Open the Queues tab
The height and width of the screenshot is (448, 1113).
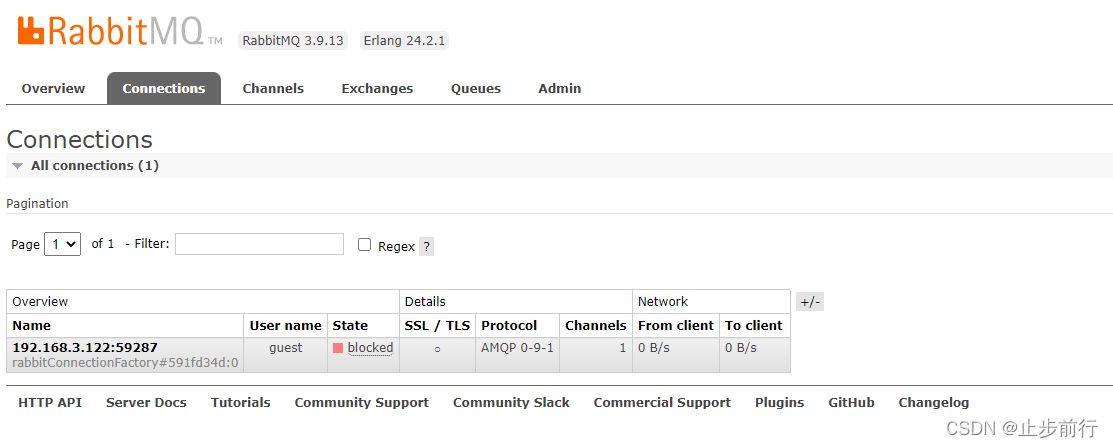pos(476,89)
